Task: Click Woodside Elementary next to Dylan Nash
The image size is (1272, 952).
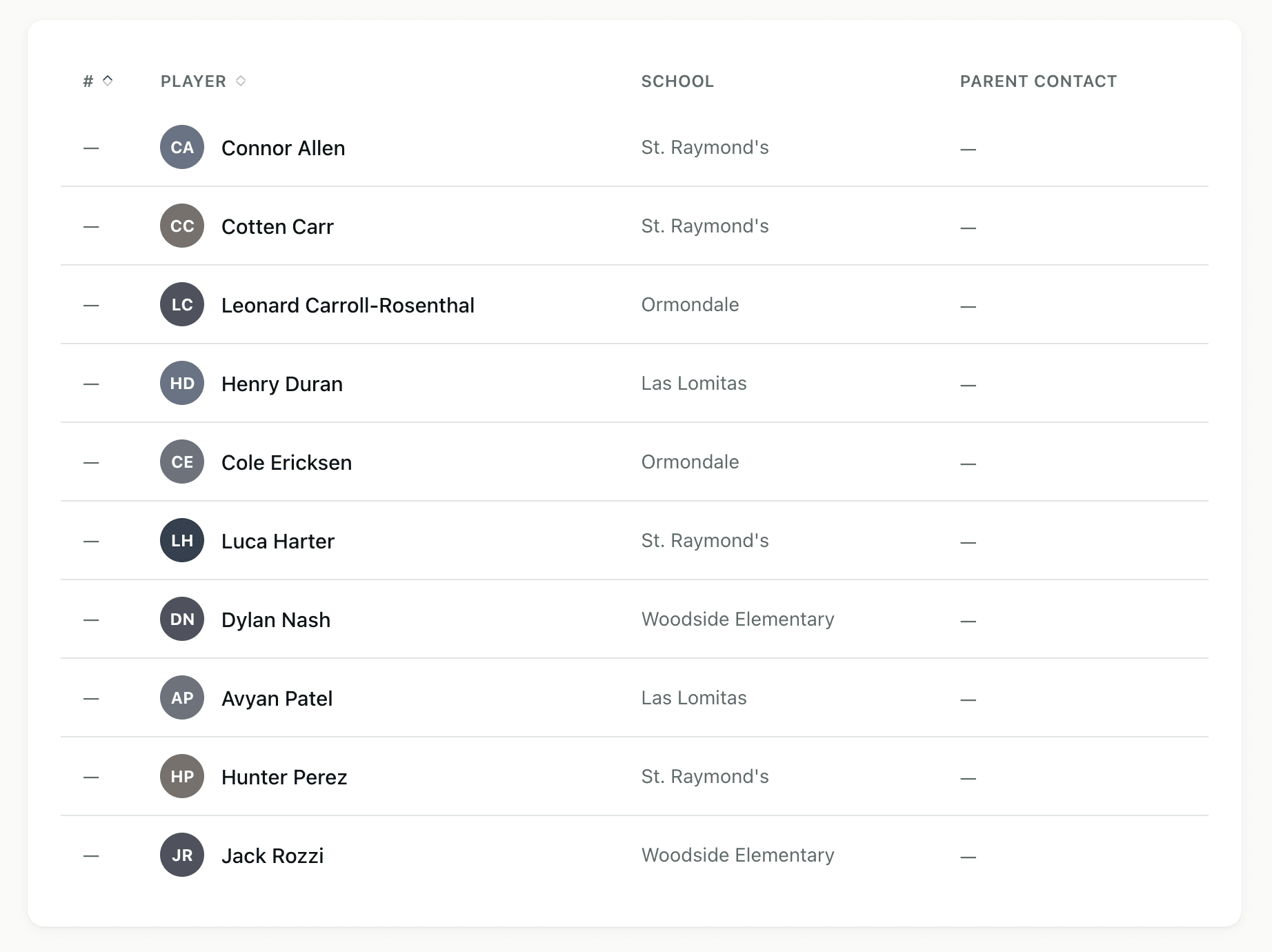Action: coord(737,619)
